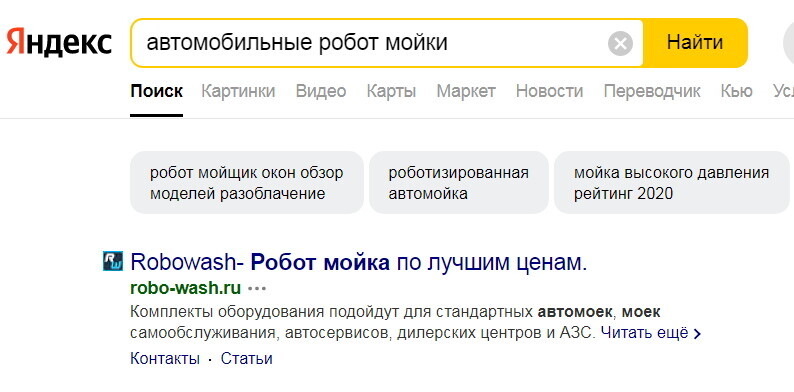Open the Карты tab
This screenshot has height=392, width=794.
(391, 91)
